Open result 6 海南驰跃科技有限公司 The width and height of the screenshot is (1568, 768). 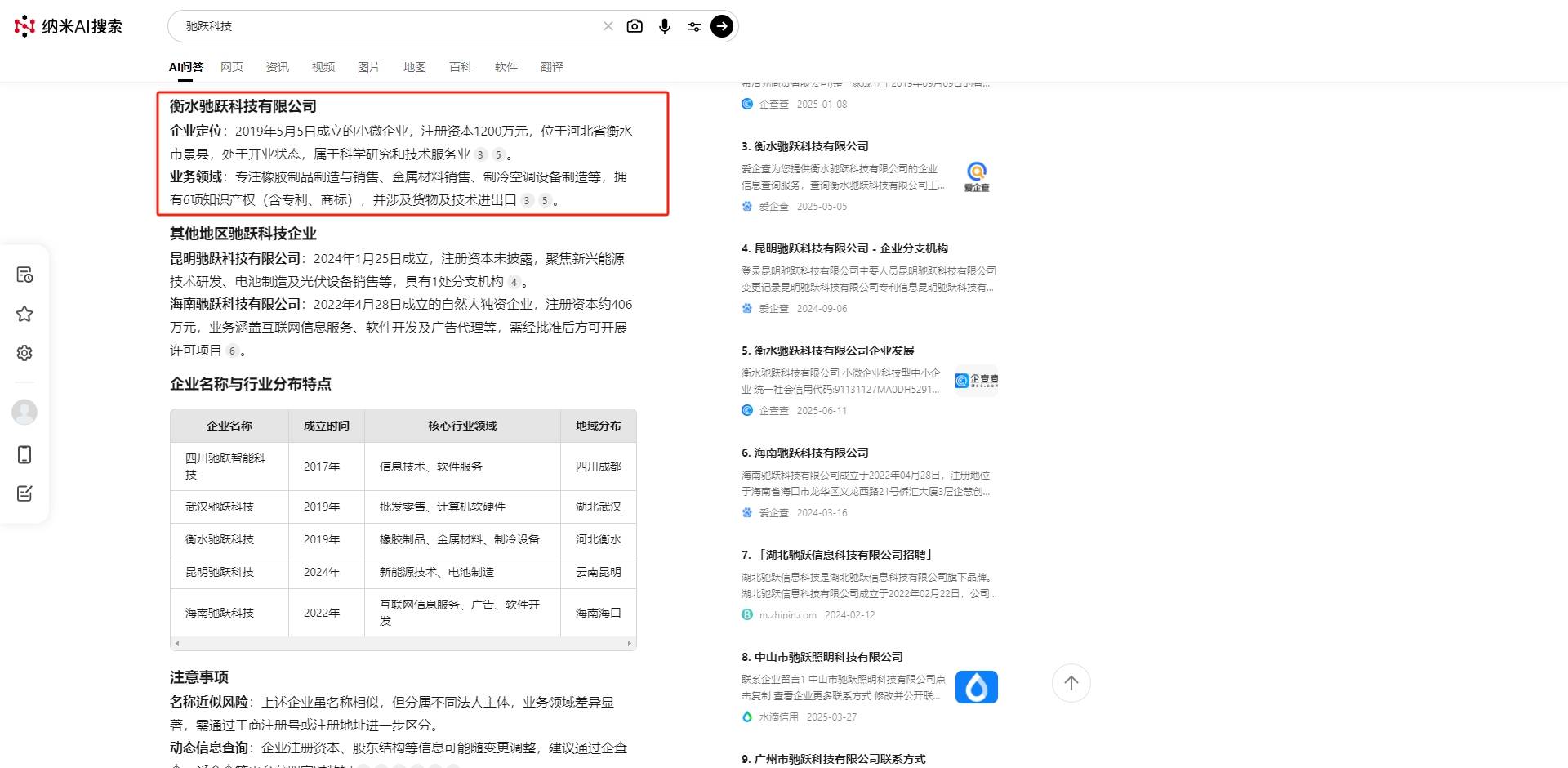(804, 453)
